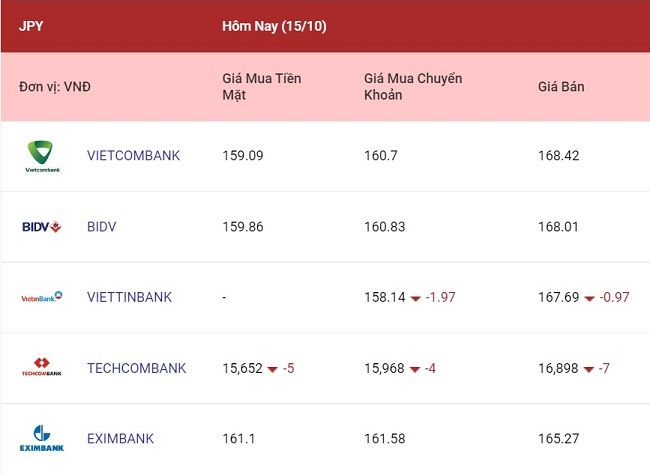The image size is (650, 474).
Task: Click the down arrow beside Viettinbank 167.69
Action: click(x=589, y=298)
